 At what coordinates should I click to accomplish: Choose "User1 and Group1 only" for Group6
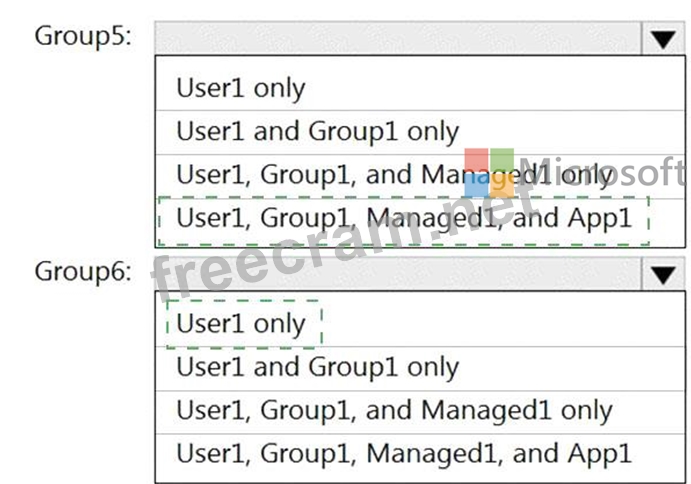317,367
